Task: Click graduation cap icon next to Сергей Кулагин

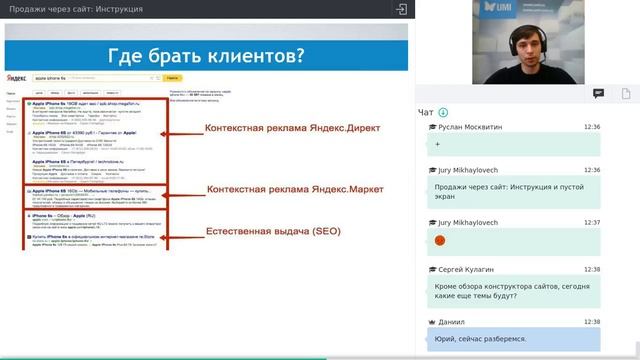Action: point(432,269)
